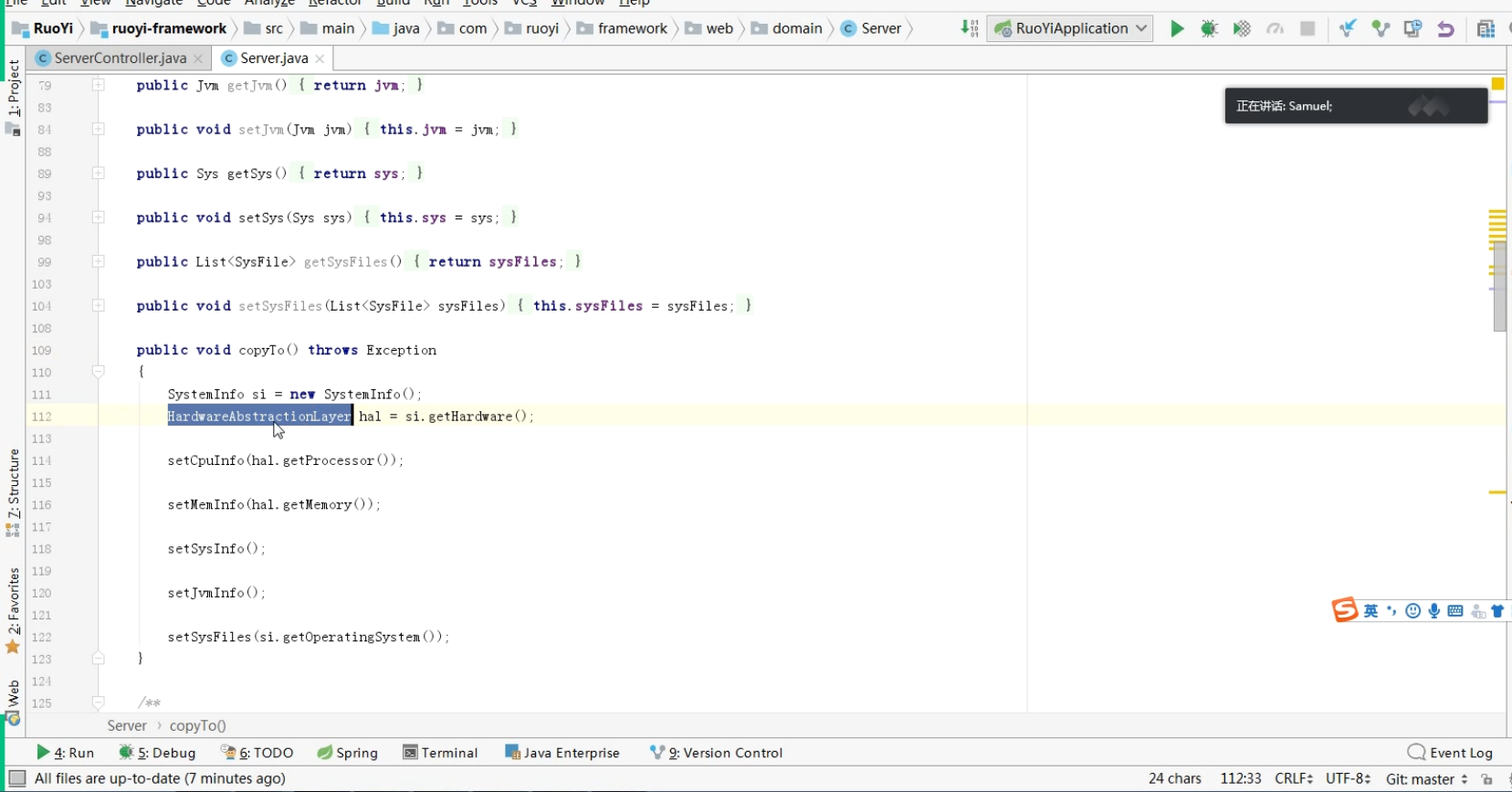The height and width of the screenshot is (792, 1512).
Task: Open the 4: Run tool window tab
Action: point(66,753)
